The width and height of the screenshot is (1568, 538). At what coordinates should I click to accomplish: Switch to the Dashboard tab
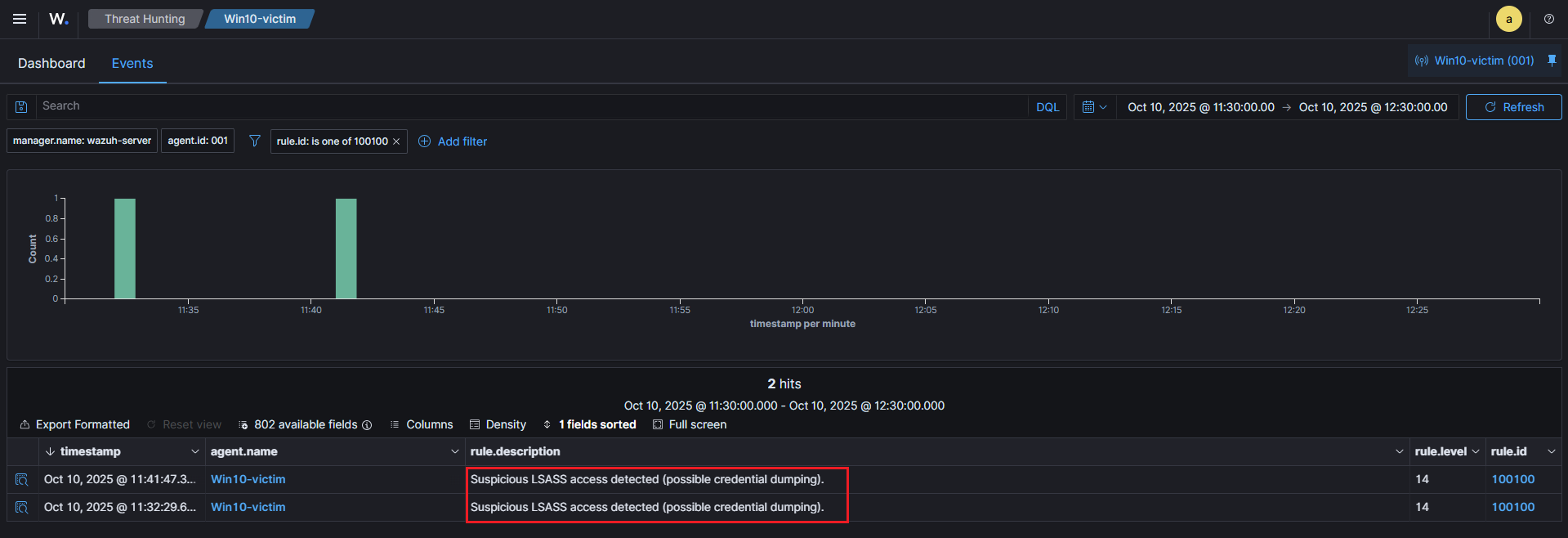[51, 64]
